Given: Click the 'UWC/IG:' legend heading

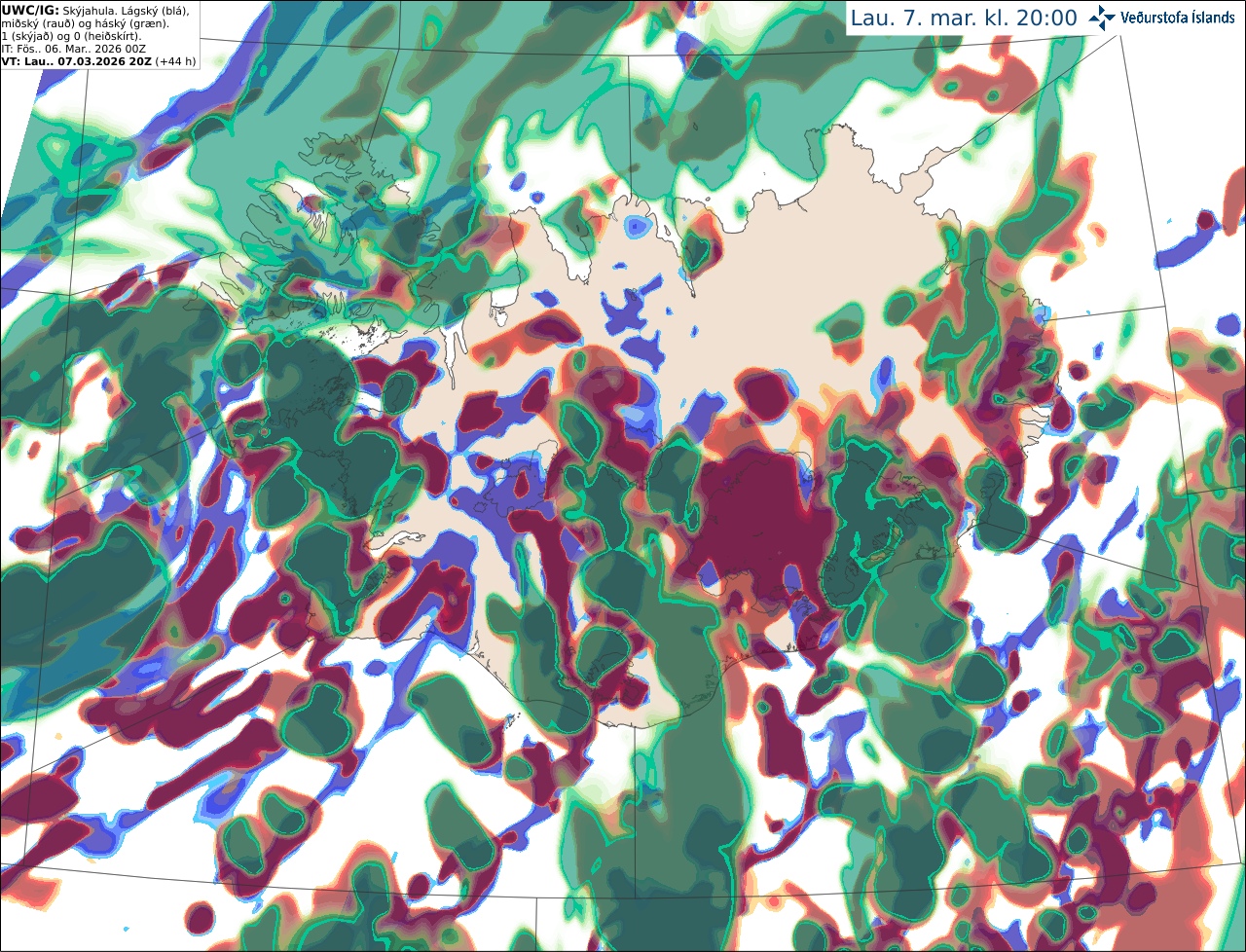Looking at the screenshot, I should coord(30,10).
